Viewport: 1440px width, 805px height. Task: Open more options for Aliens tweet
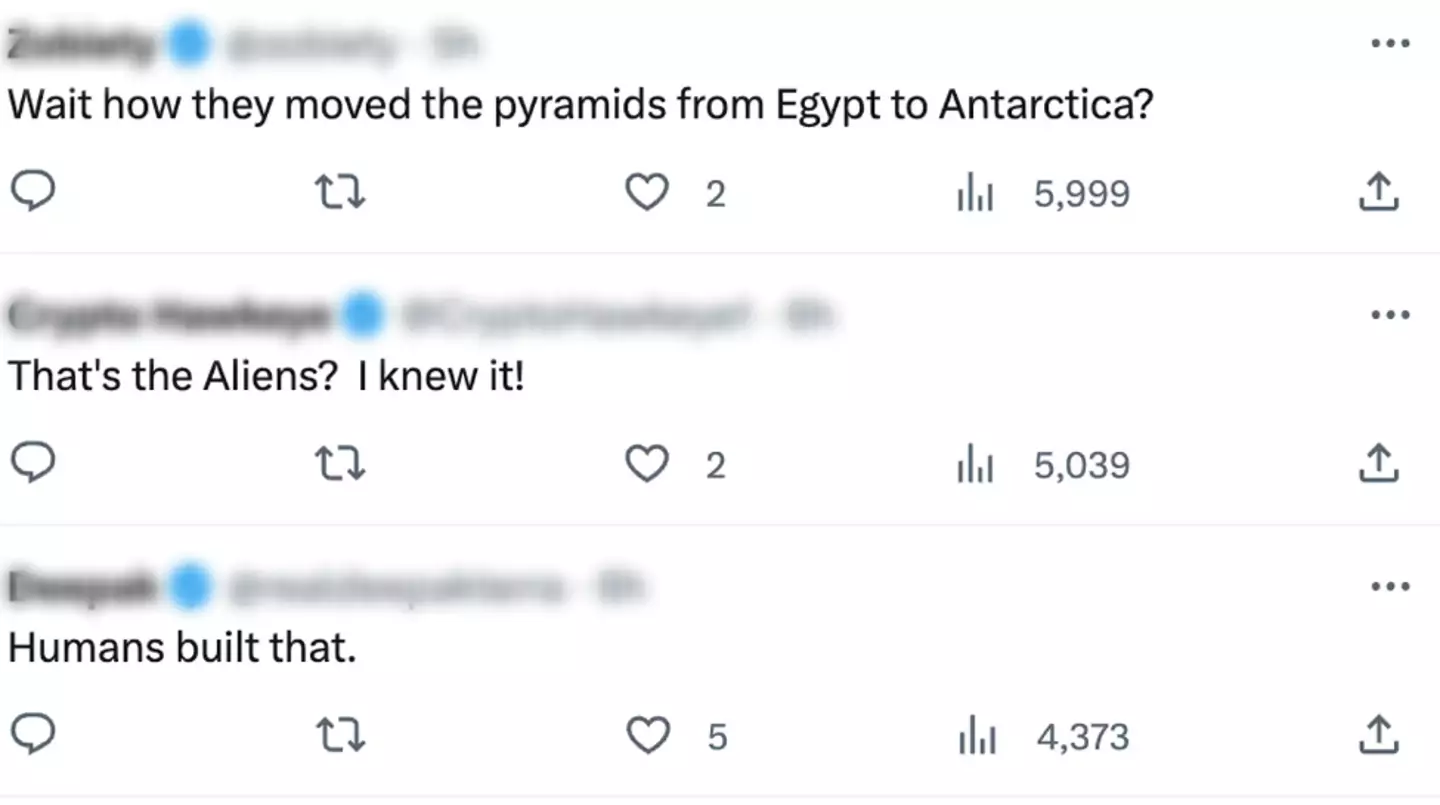(x=1390, y=315)
